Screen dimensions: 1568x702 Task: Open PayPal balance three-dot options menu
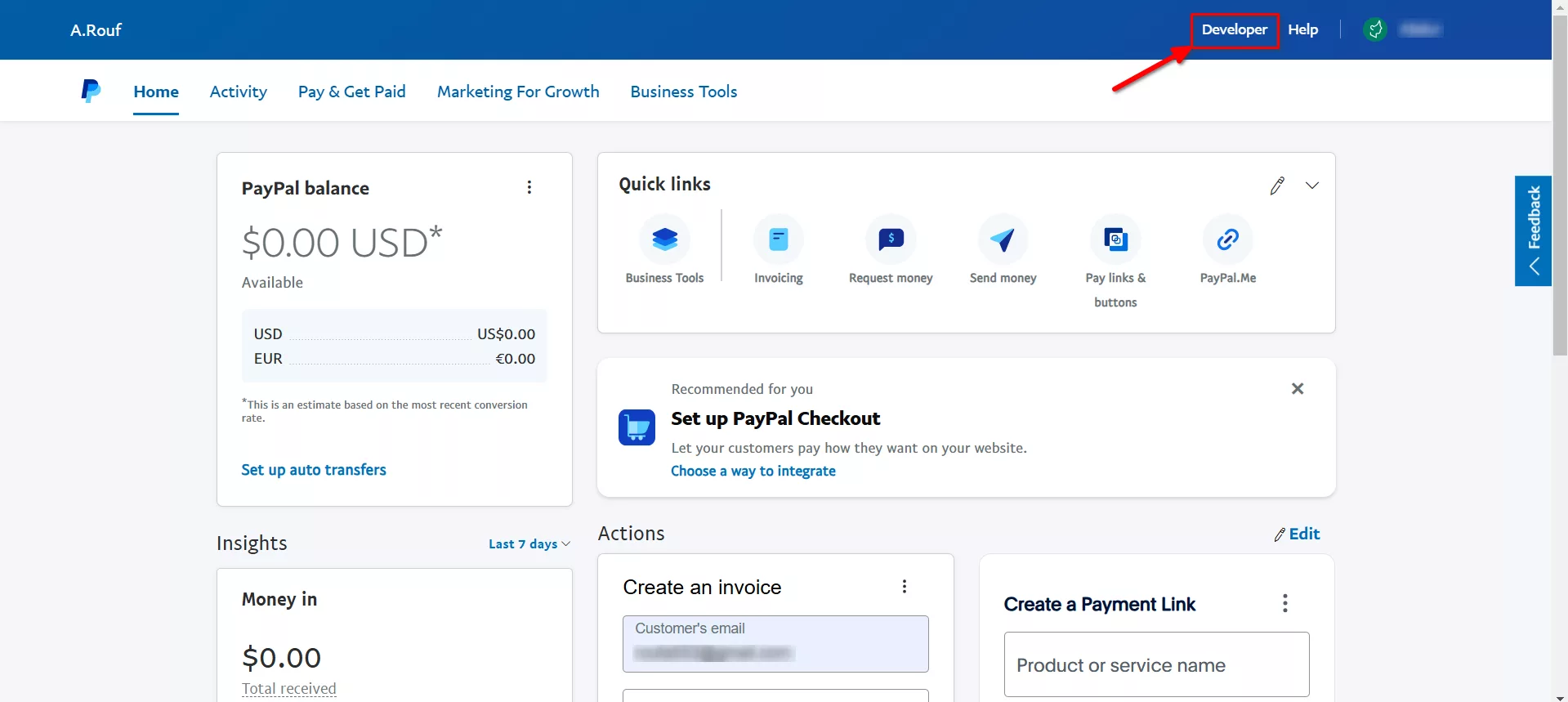coord(529,187)
